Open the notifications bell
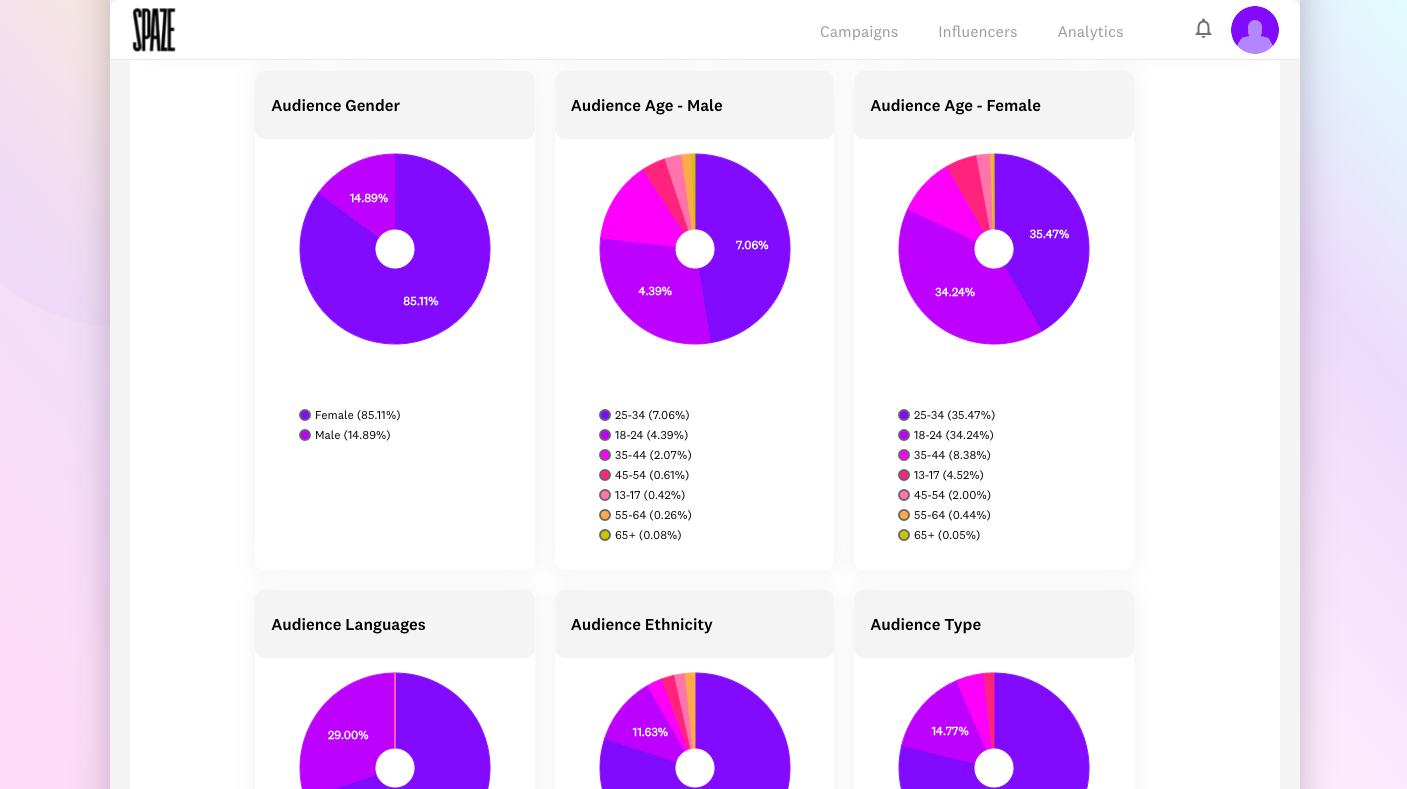Image resolution: width=1407 pixels, height=789 pixels. tap(1203, 29)
